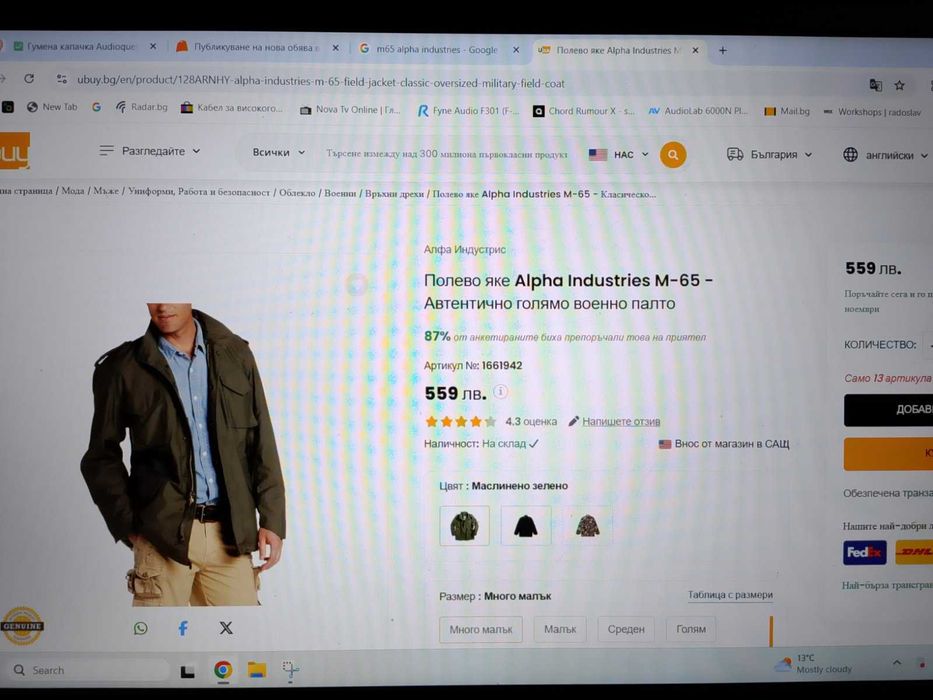Open the Google G bookmark icon
This screenshot has height=700, width=933.
pos(96,107)
